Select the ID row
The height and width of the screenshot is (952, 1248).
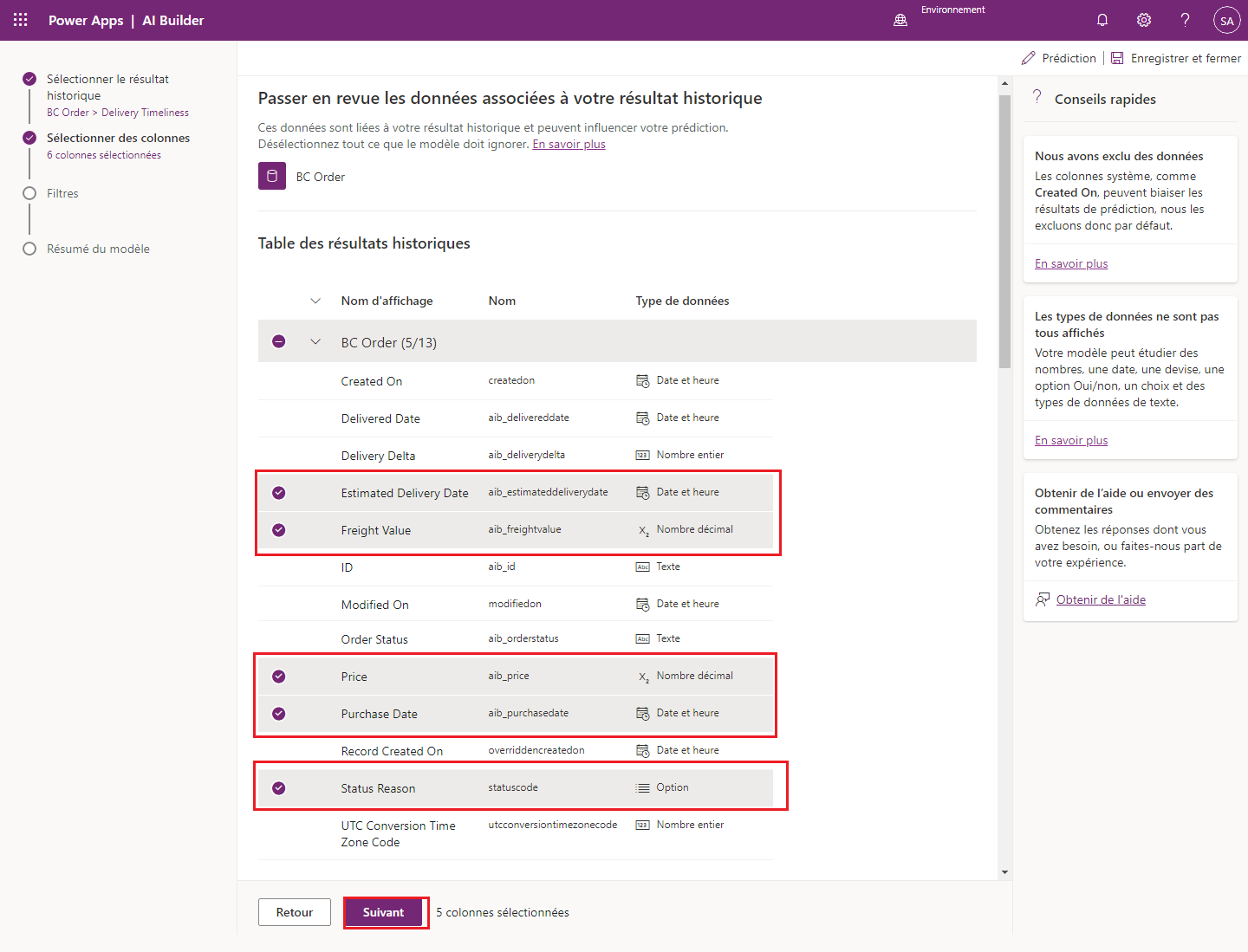click(516, 567)
